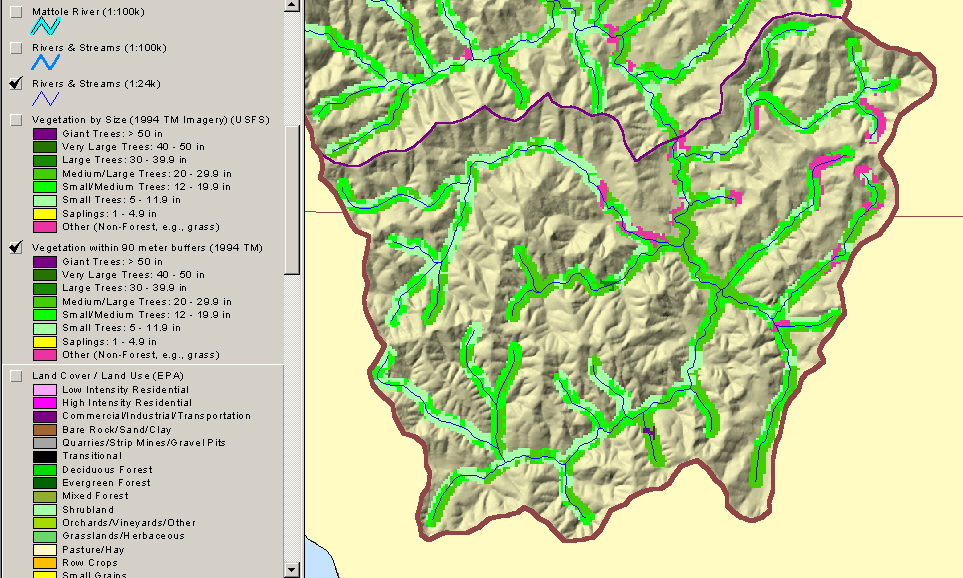
Task: Select Small Trees swatch under Vegetation by Size
Action: (x=45, y=200)
